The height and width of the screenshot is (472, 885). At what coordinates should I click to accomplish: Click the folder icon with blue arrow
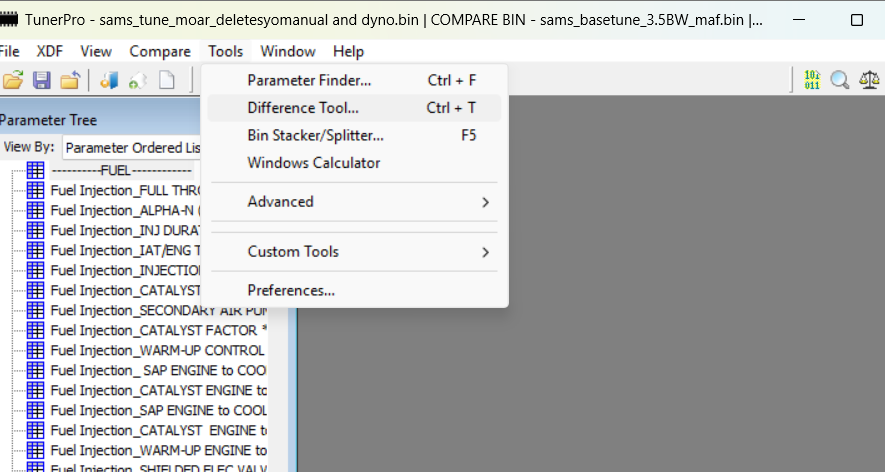pyautogui.click(x=70, y=80)
